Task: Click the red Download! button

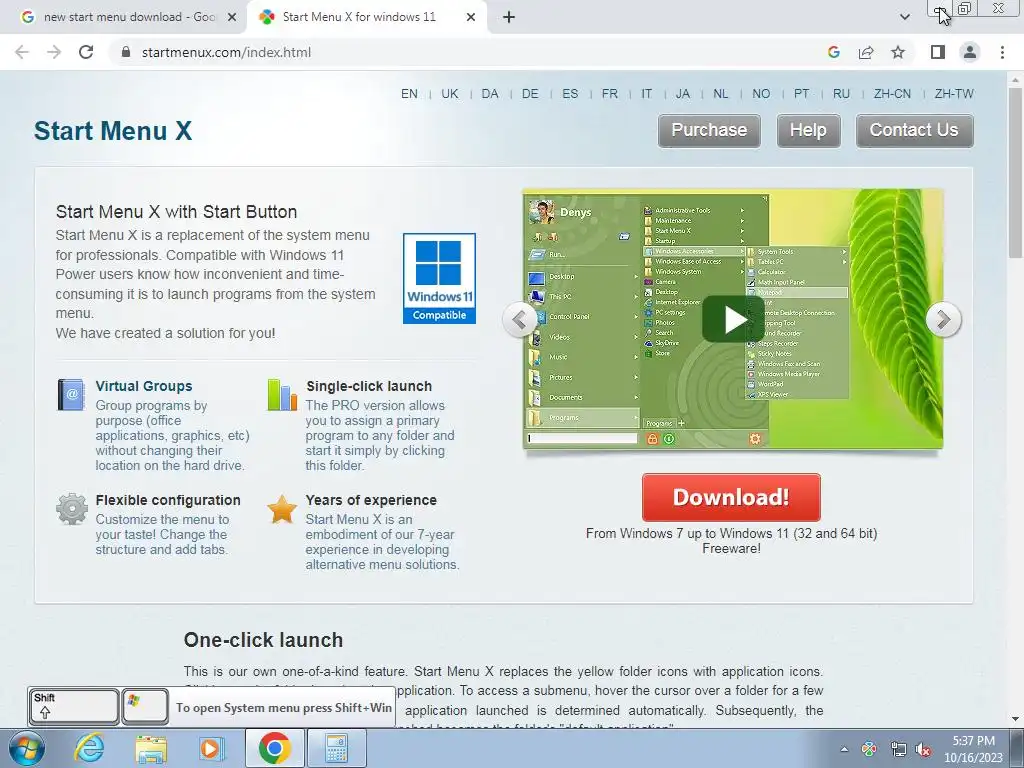Action: point(731,497)
